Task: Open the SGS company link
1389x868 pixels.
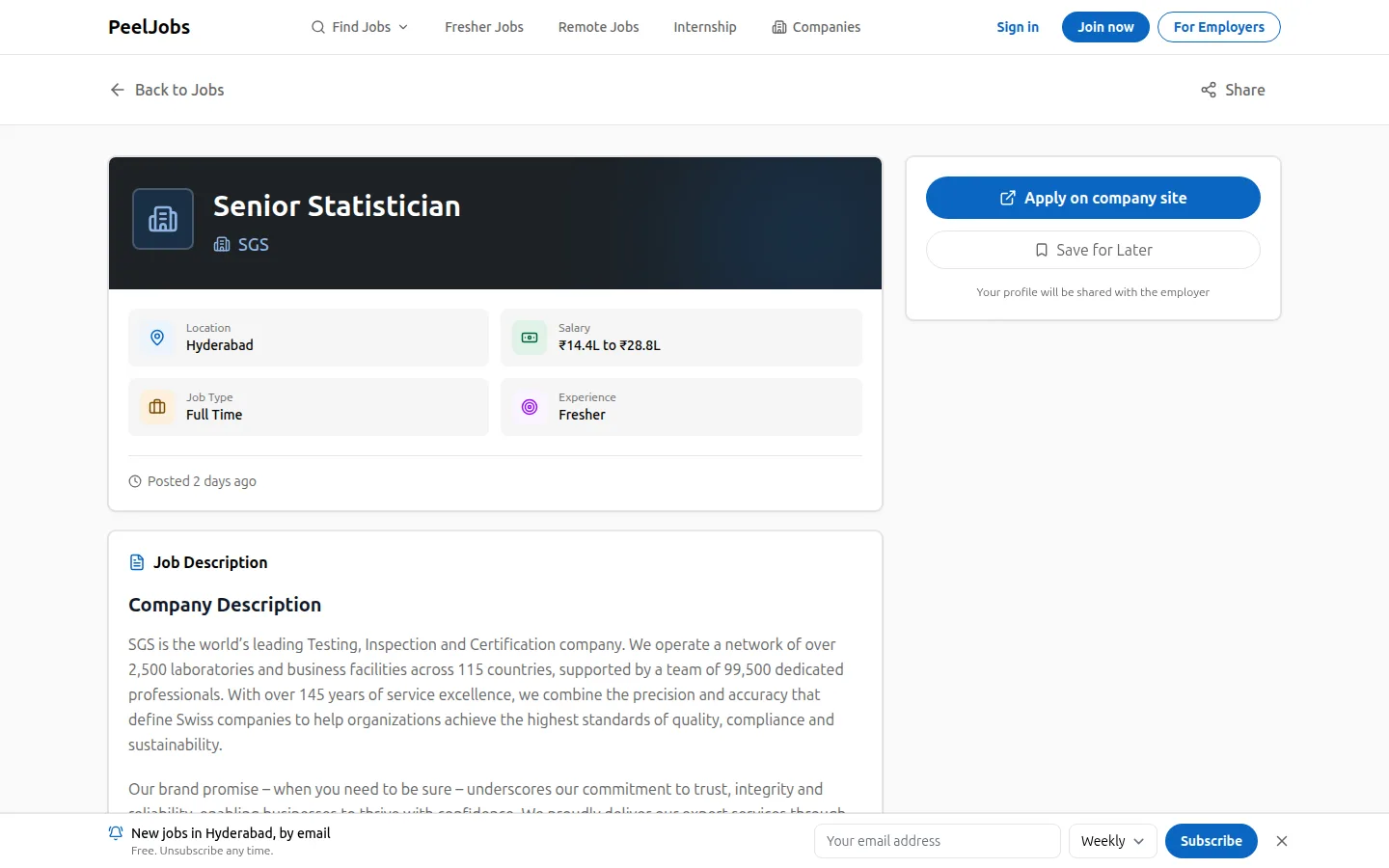Action: [x=241, y=245]
